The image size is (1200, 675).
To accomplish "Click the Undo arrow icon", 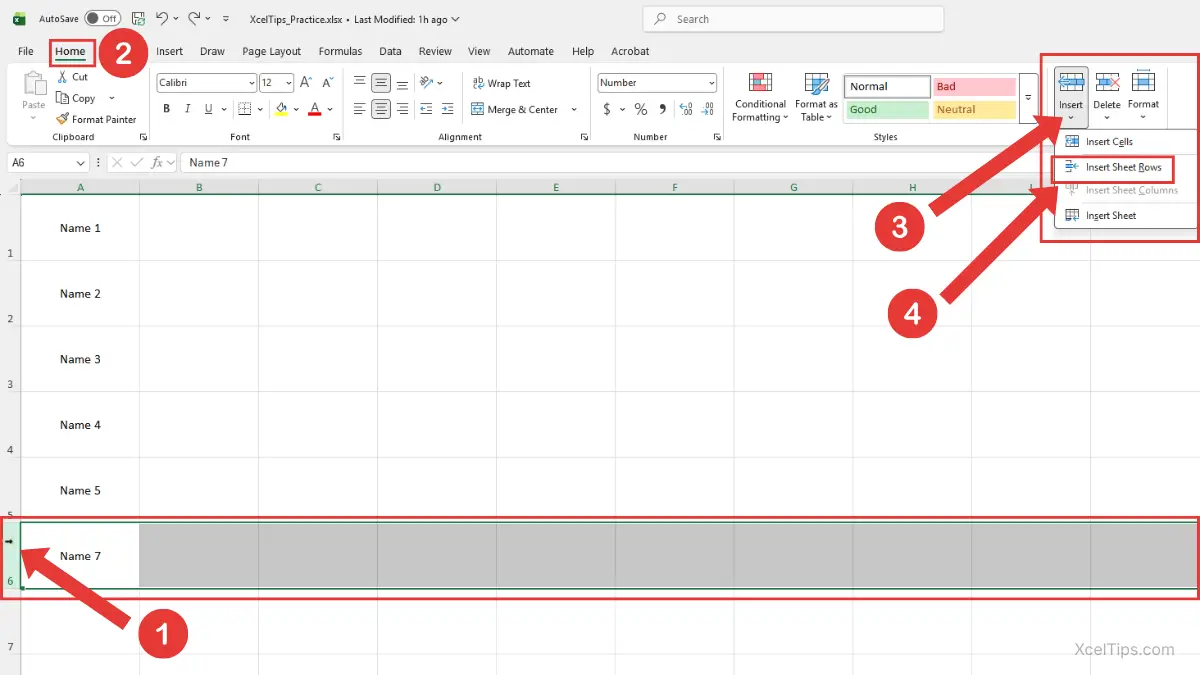I will (x=162, y=18).
